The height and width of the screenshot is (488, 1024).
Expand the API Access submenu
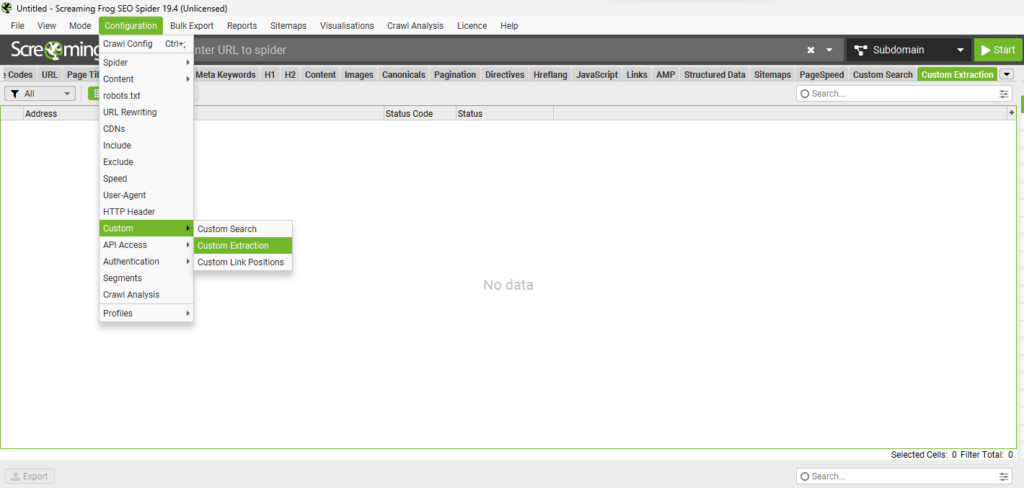pyautogui.click(x=146, y=245)
